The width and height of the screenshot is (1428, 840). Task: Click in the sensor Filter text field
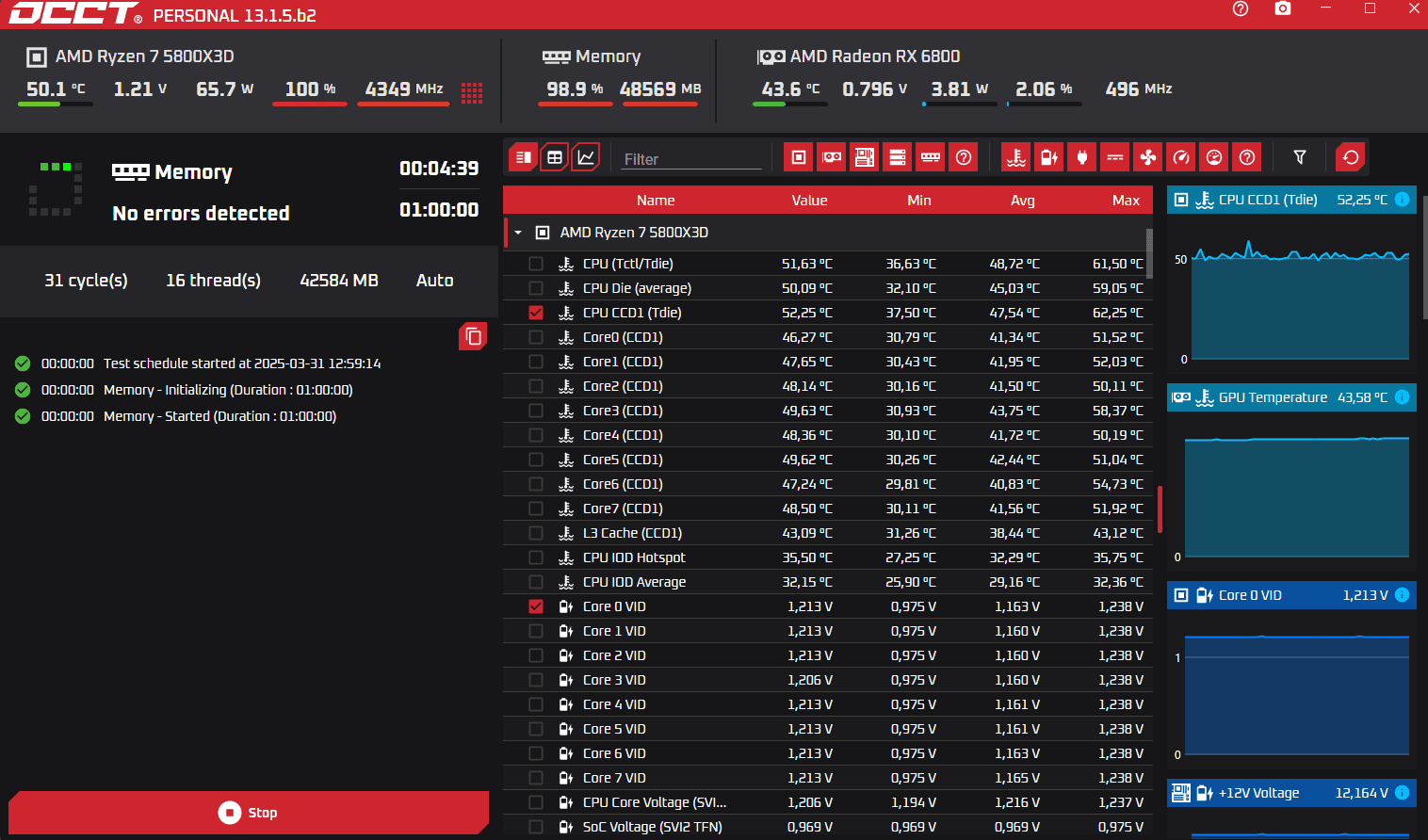pos(691,159)
